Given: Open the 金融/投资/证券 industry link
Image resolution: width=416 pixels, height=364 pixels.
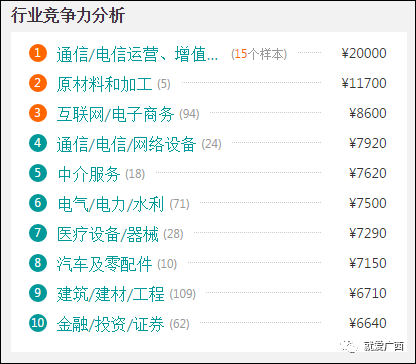Looking at the screenshot, I should click(110, 324).
